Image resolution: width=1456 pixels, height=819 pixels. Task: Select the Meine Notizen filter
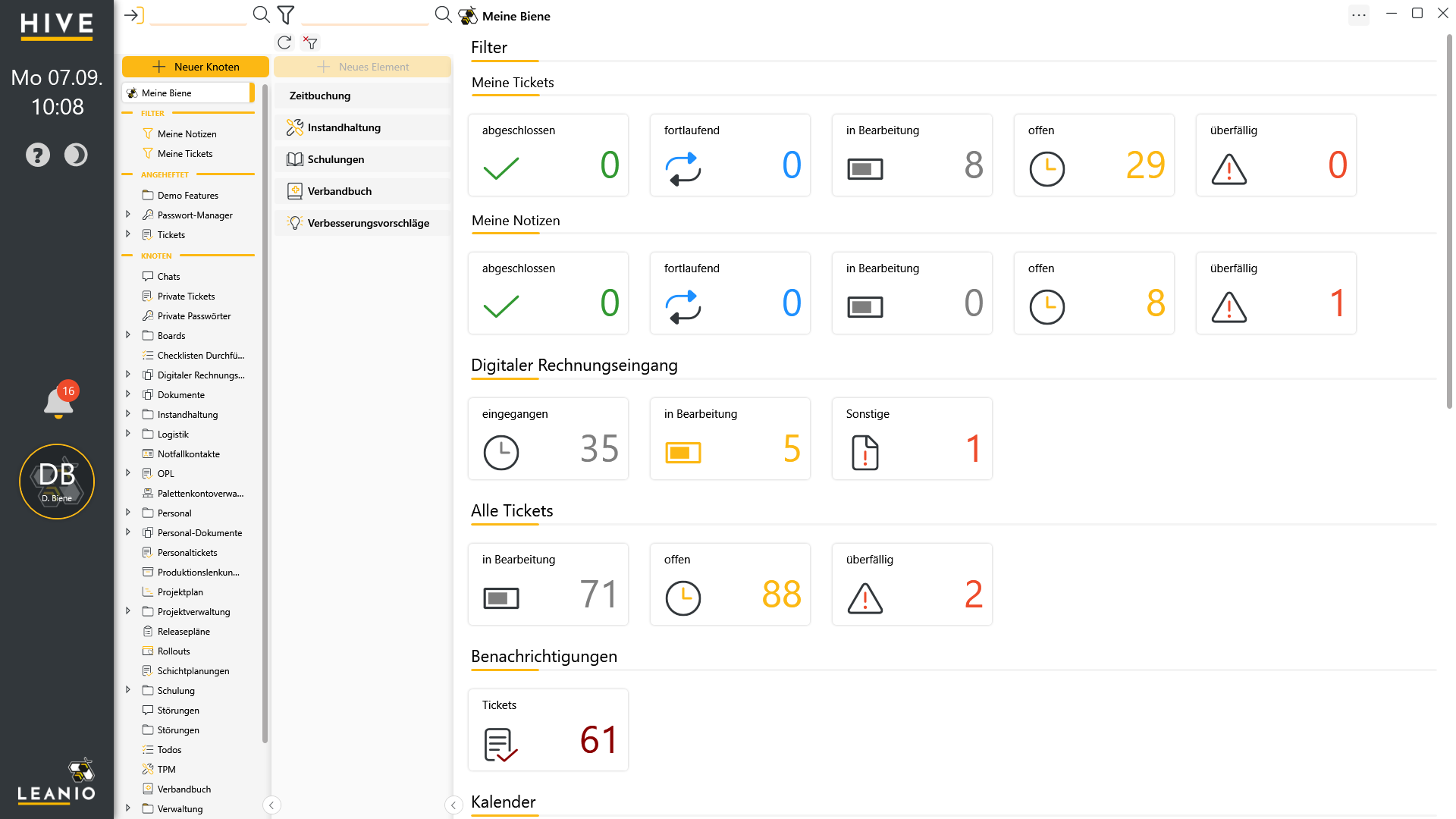(187, 134)
